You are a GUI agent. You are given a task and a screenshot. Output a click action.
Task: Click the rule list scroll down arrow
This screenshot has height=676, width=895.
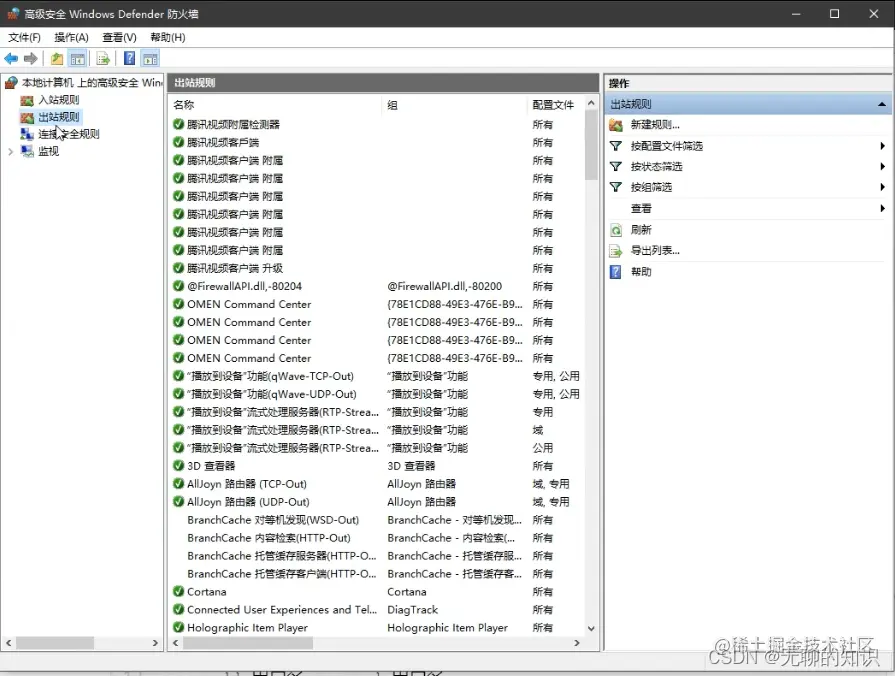591,629
